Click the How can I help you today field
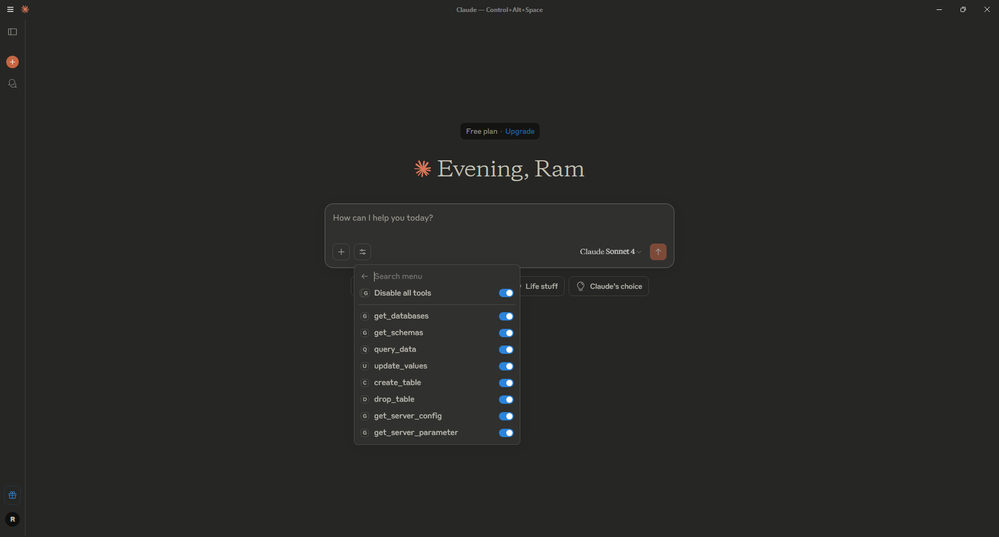999x537 pixels. pyautogui.click(x=499, y=218)
